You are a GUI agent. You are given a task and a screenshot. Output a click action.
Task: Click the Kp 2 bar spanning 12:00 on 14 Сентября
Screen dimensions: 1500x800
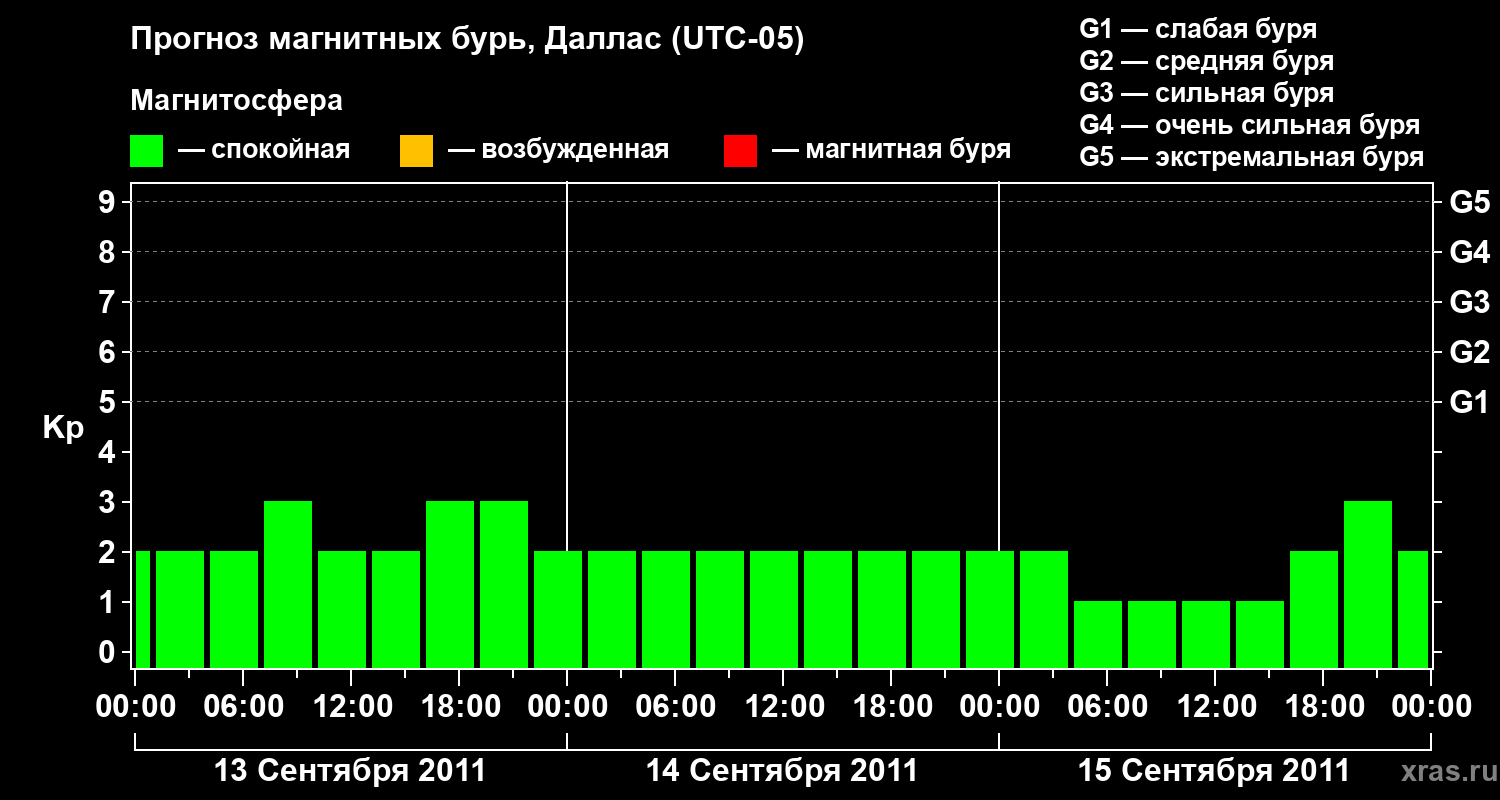774,609
